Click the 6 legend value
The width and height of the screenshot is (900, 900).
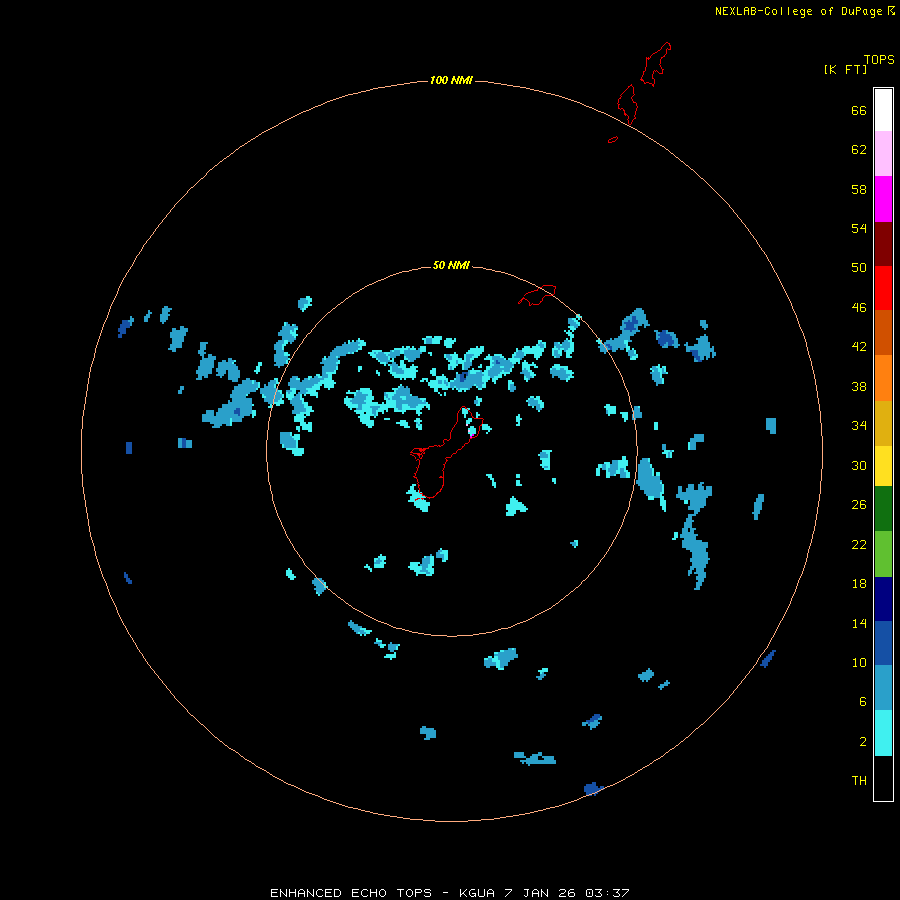(863, 701)
